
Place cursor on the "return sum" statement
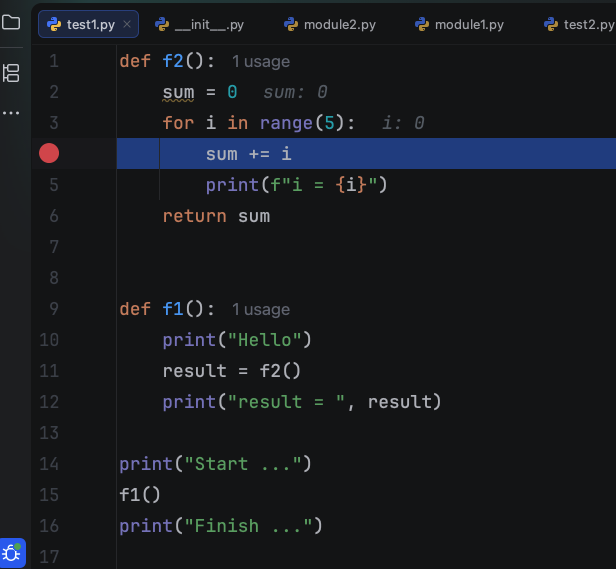(216, 216)
